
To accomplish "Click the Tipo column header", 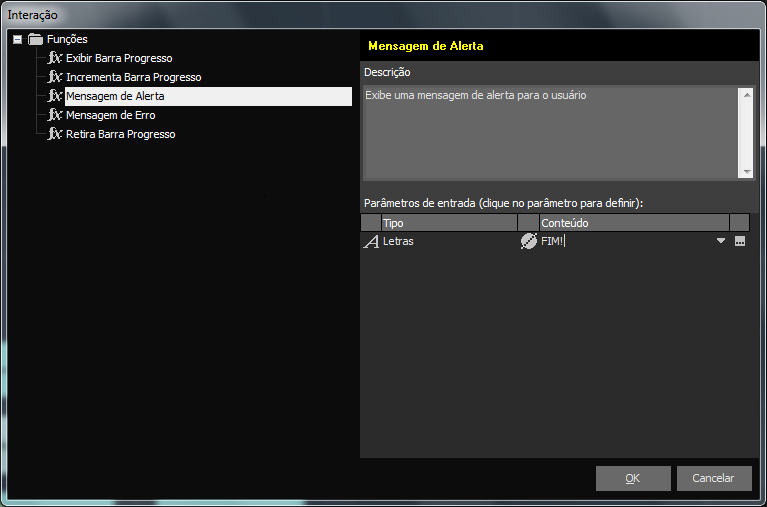I will pos(448,223).
